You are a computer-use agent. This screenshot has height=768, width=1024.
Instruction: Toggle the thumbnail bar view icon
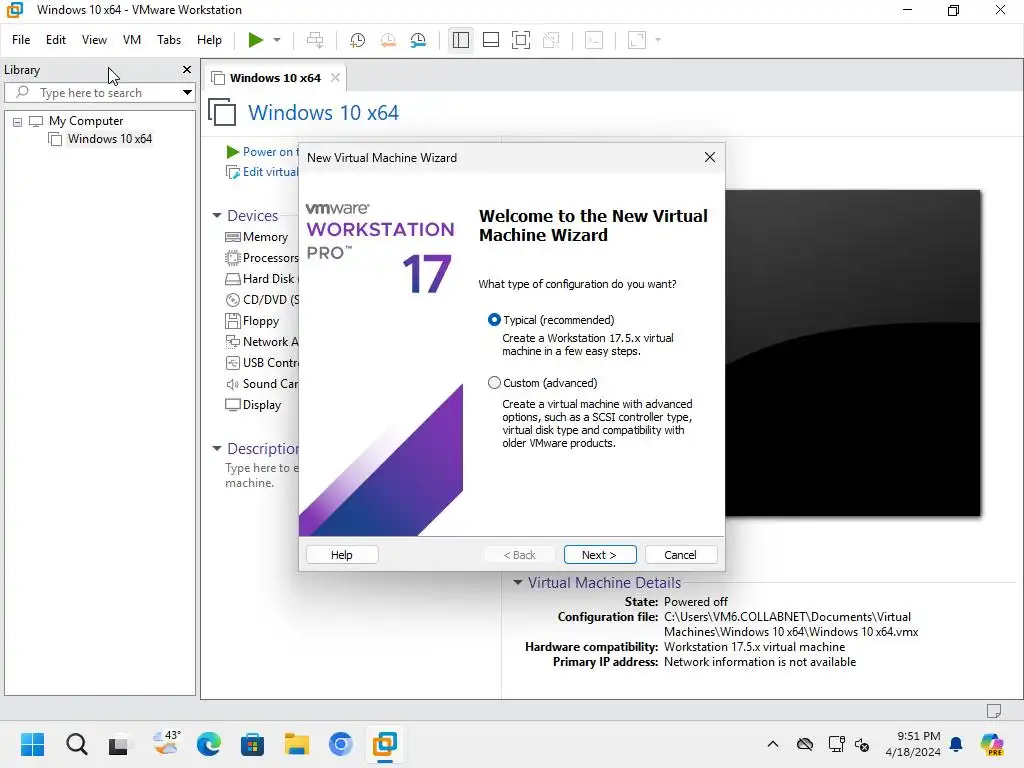pyautogui.click(x=490, y=40)
